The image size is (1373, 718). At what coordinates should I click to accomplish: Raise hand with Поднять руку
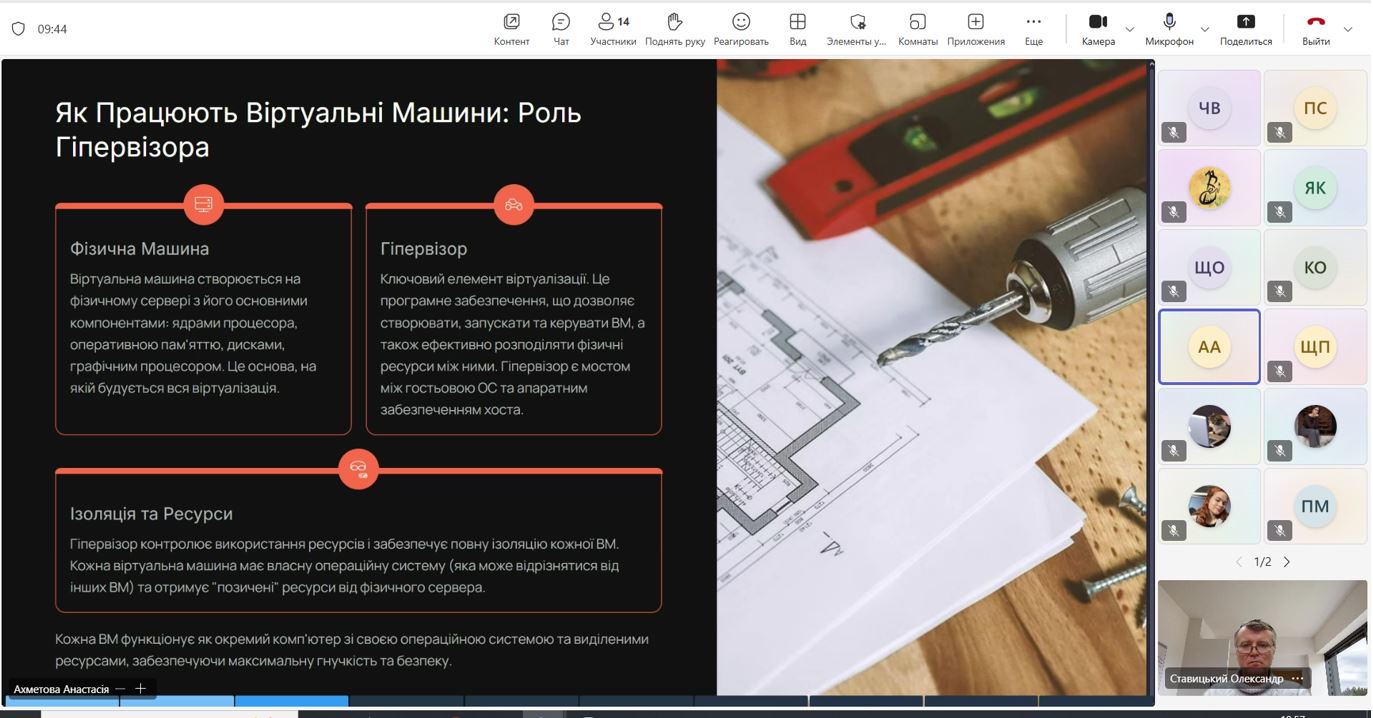(x=674, y=28)
